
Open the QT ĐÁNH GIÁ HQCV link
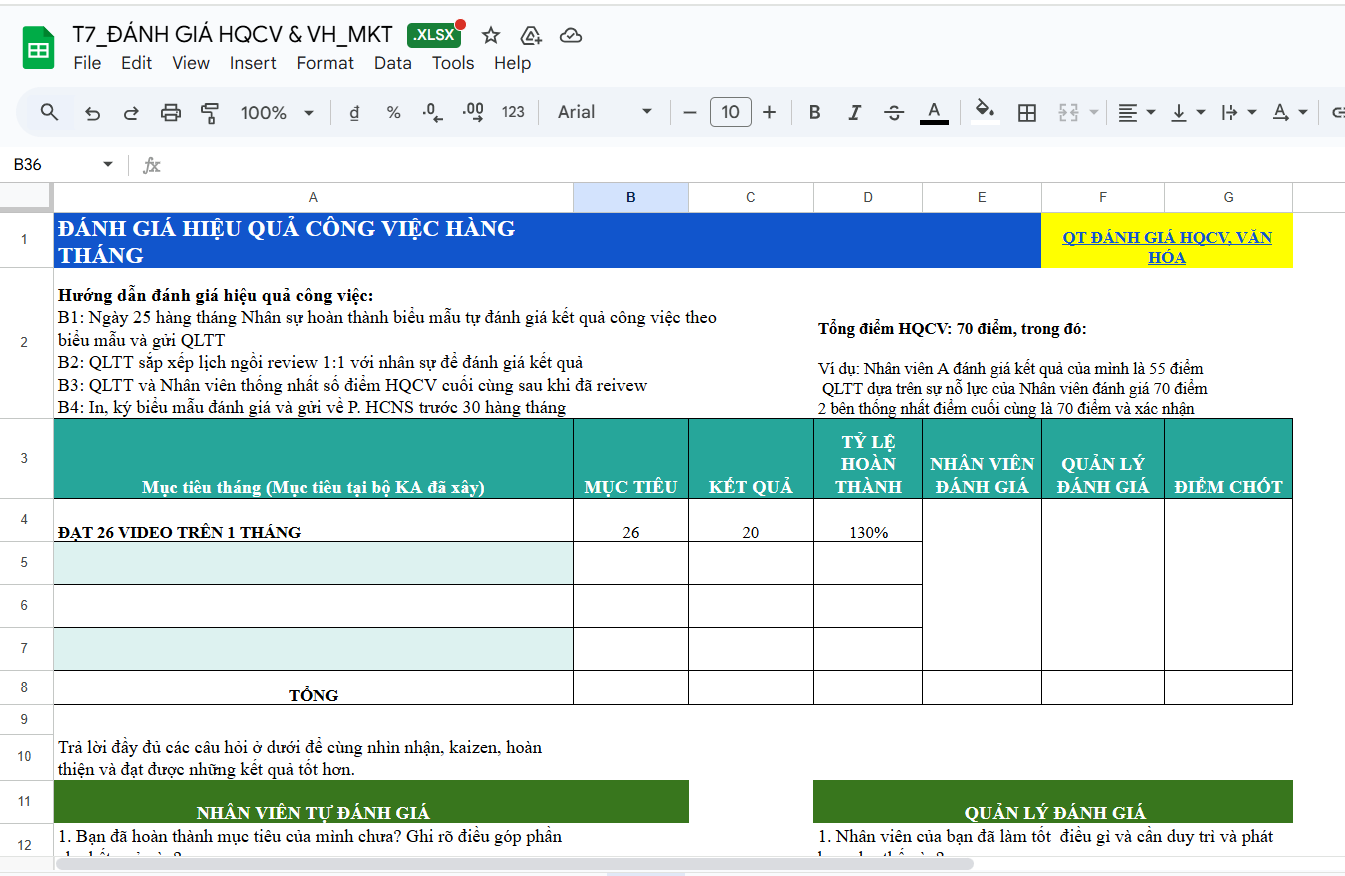(x=1166, y=247)
